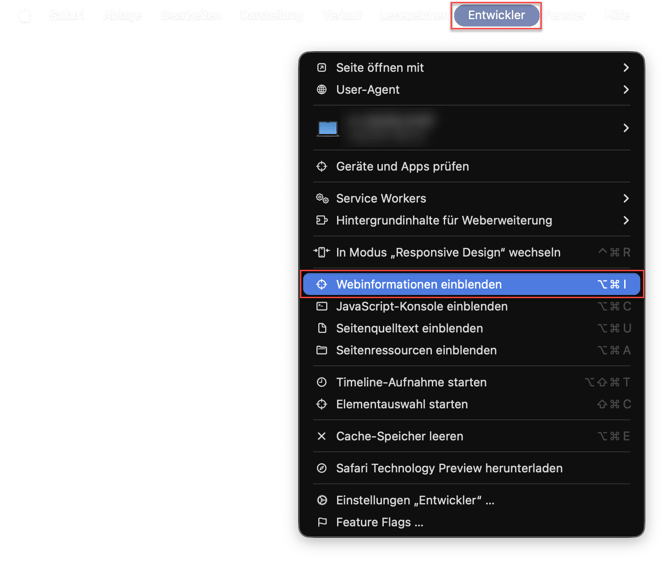Click the compass icon for Safari Technology Preview
This screenshot has height=562, width=670.
tap(322, 468)
